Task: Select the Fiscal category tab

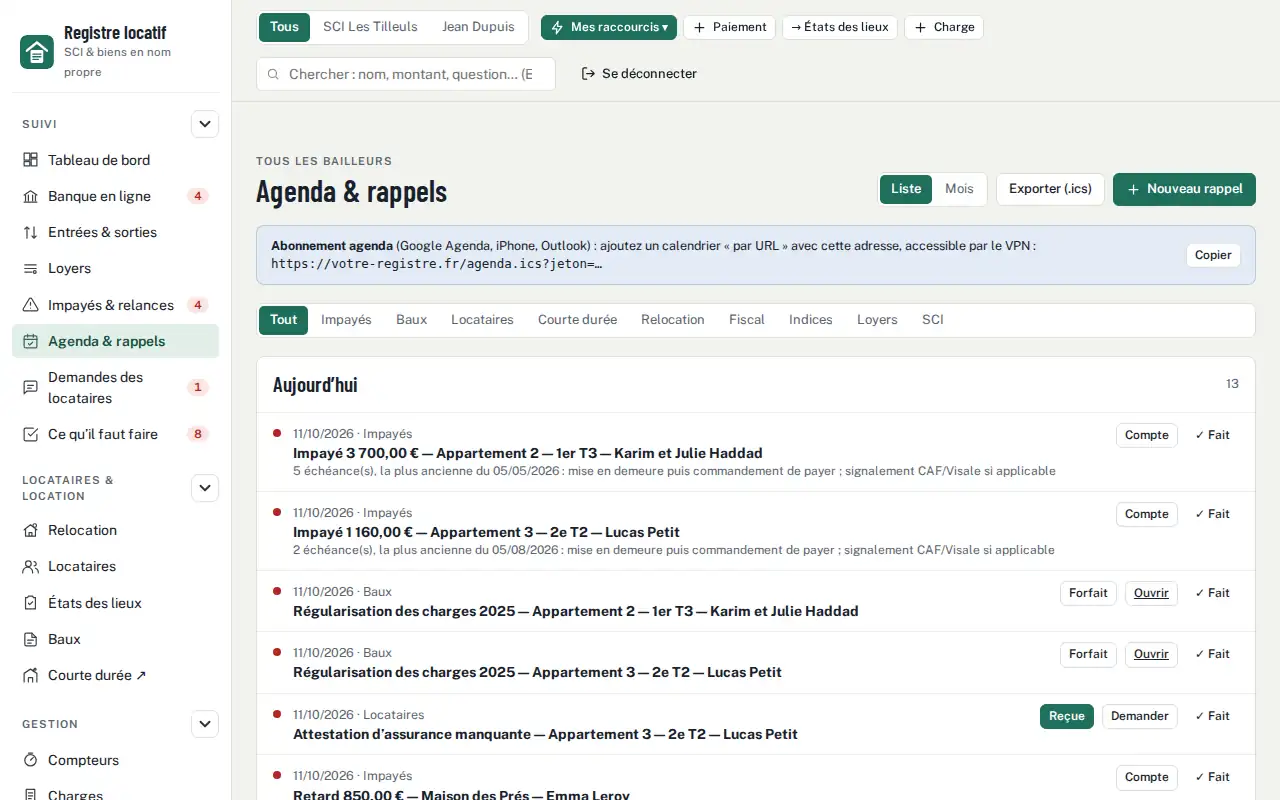Action: 747,320
